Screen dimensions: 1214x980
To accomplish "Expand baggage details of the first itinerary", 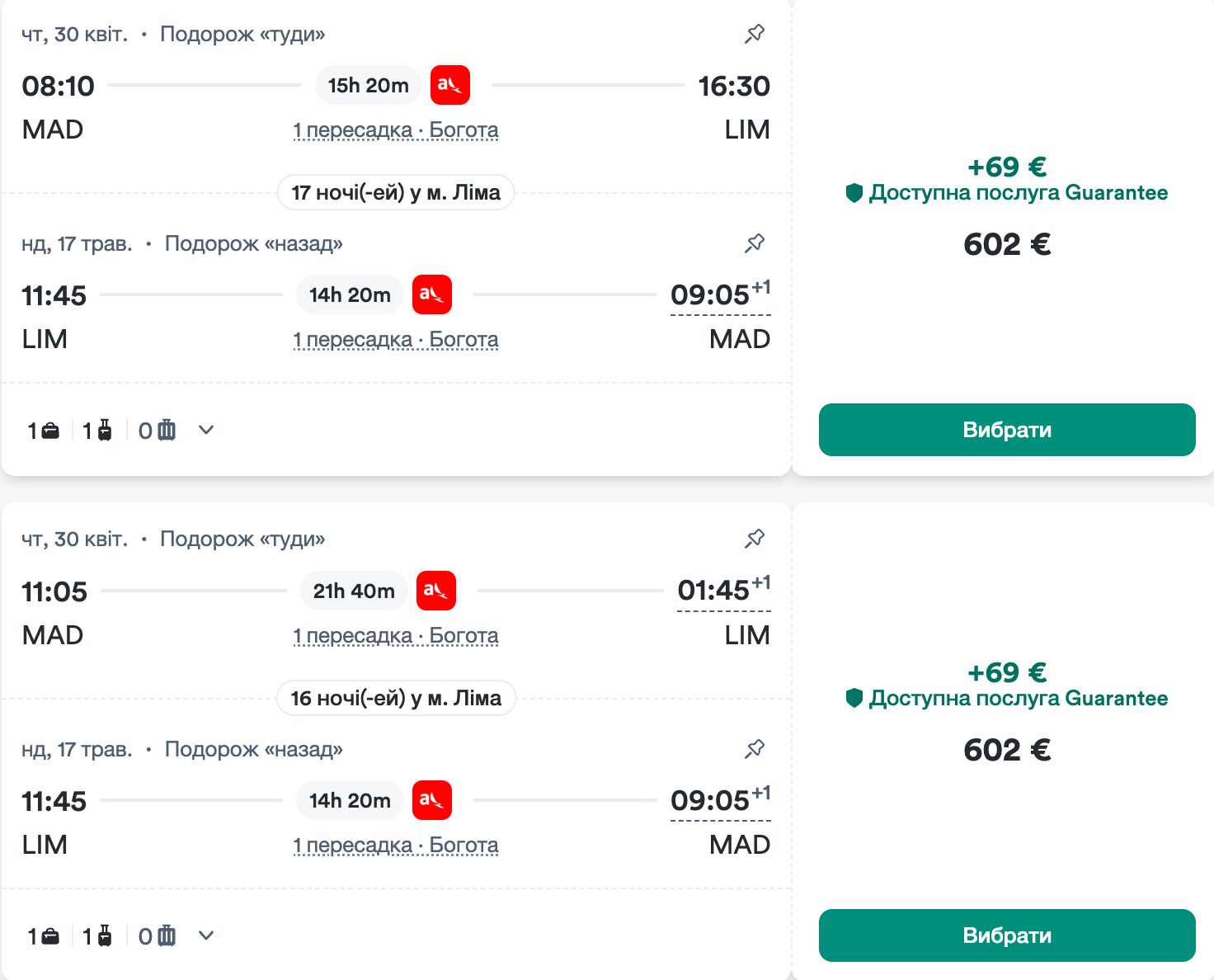I will 206,430.
